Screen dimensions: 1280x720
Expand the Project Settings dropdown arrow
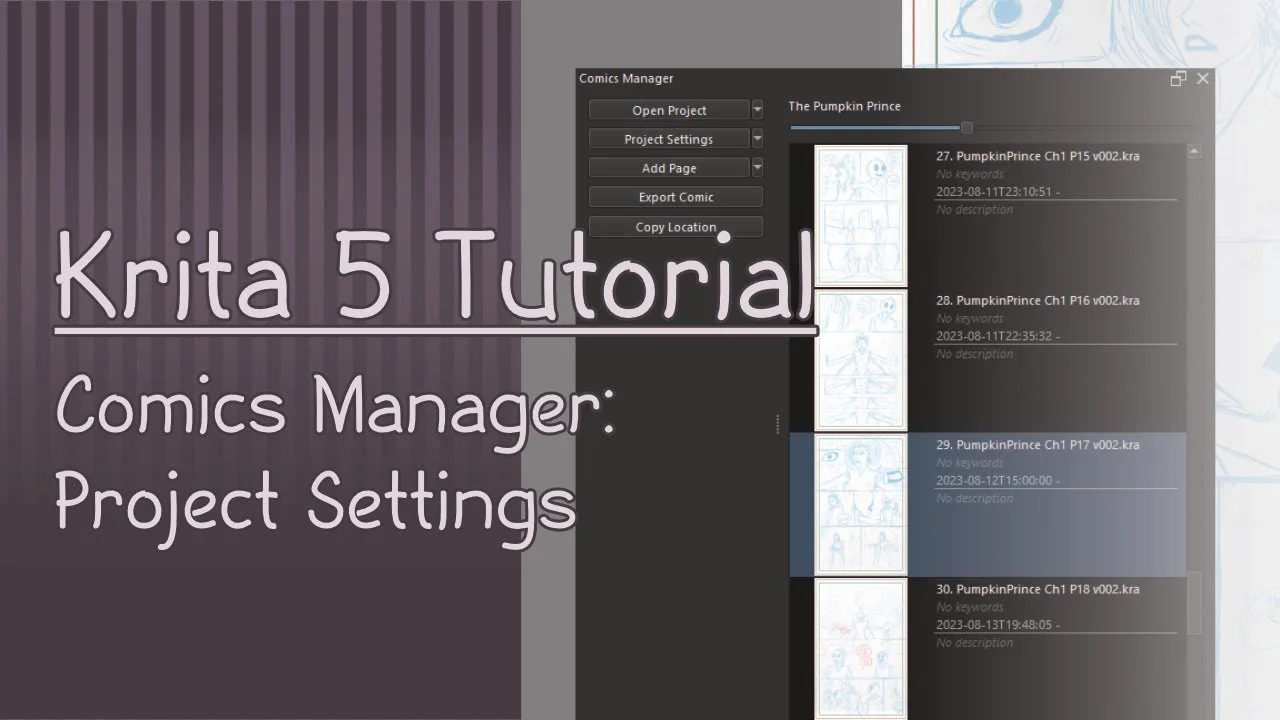click(x=757, y=139)
